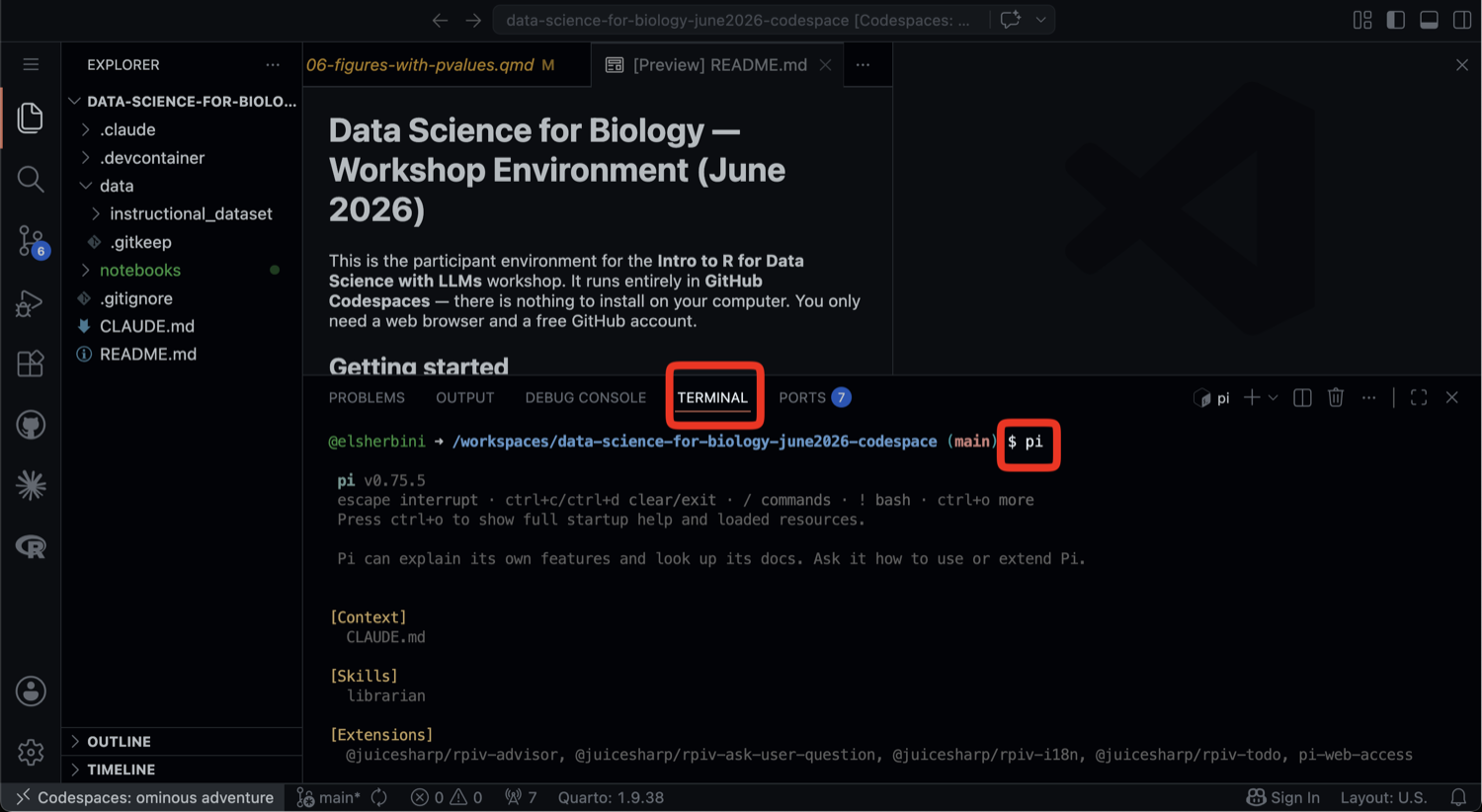Click forwarded ports indicator showing 7
The width and height of the screenshot is (1482, 812).
[521, 797]
